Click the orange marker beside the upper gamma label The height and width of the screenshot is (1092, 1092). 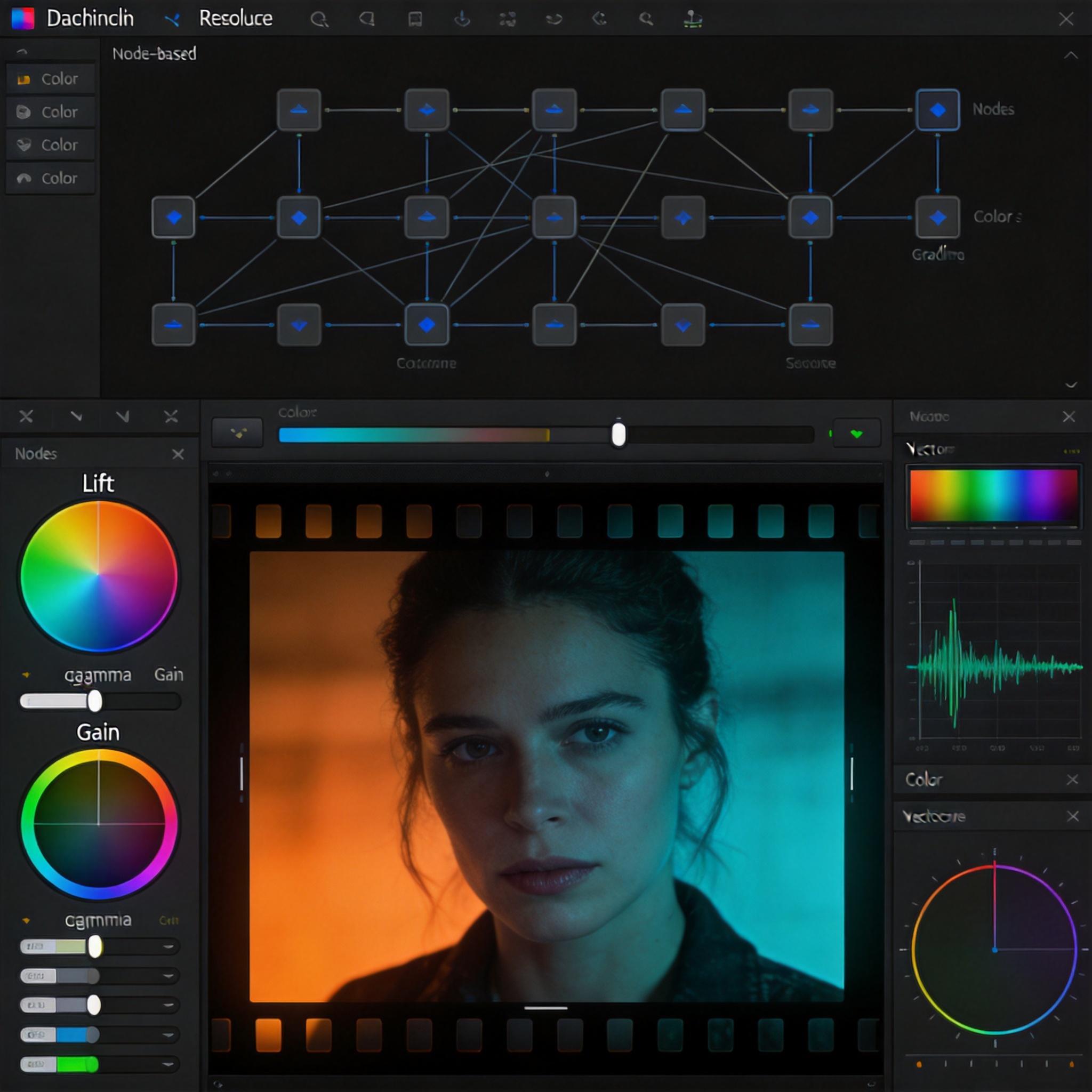(x=26, y=675)
